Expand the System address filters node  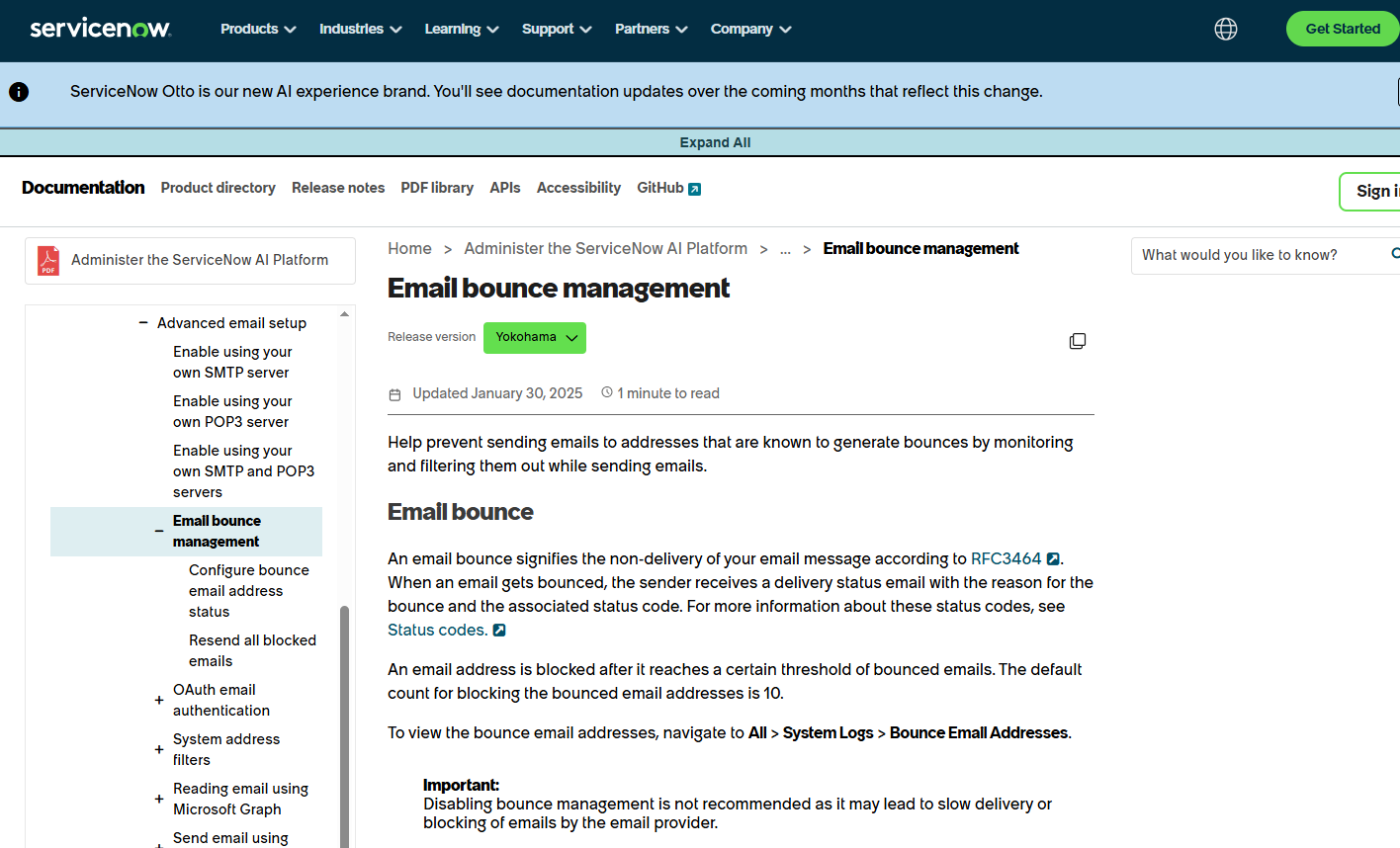pyautogui.click(x=159, y=750)
